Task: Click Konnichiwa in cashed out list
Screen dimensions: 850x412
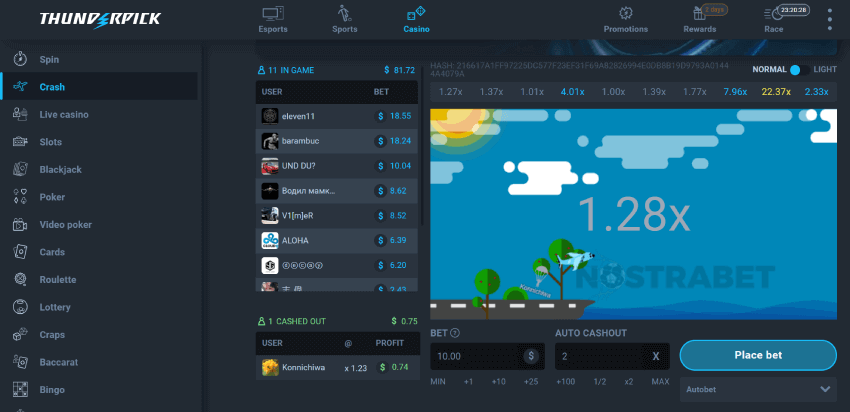Action: [x=338, y=367]
